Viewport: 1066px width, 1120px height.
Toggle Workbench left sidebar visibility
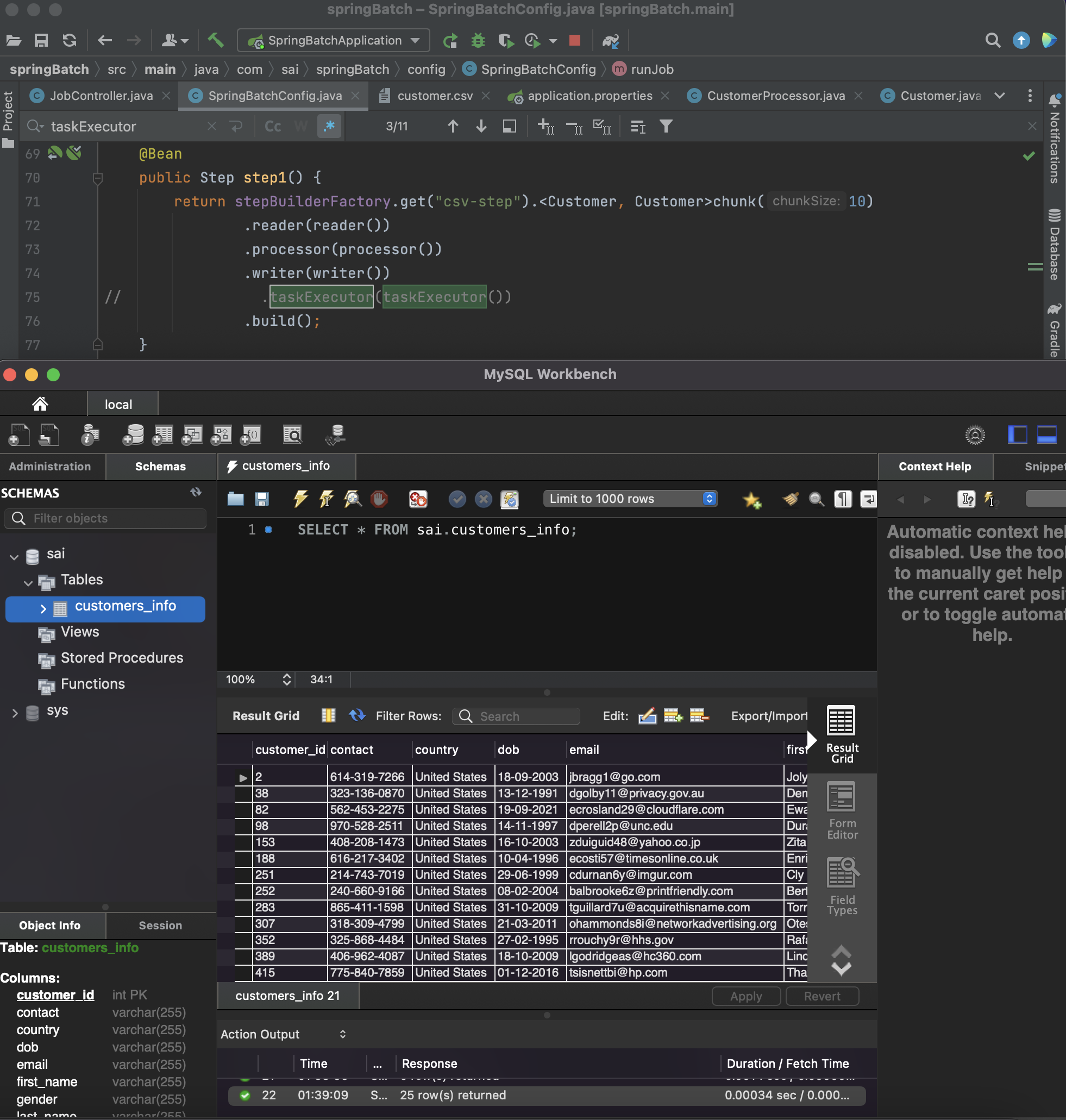pyautogui.click(x=1017, y=435)
